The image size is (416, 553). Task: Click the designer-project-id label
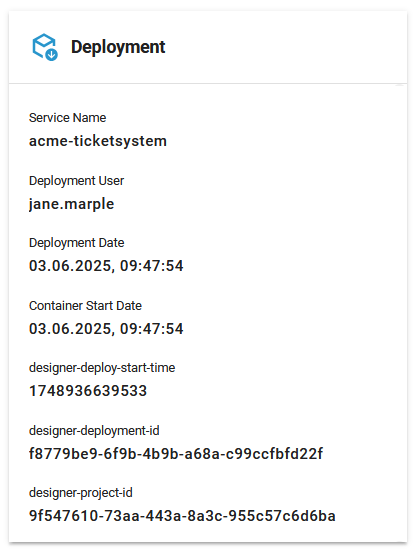[81, 493]
